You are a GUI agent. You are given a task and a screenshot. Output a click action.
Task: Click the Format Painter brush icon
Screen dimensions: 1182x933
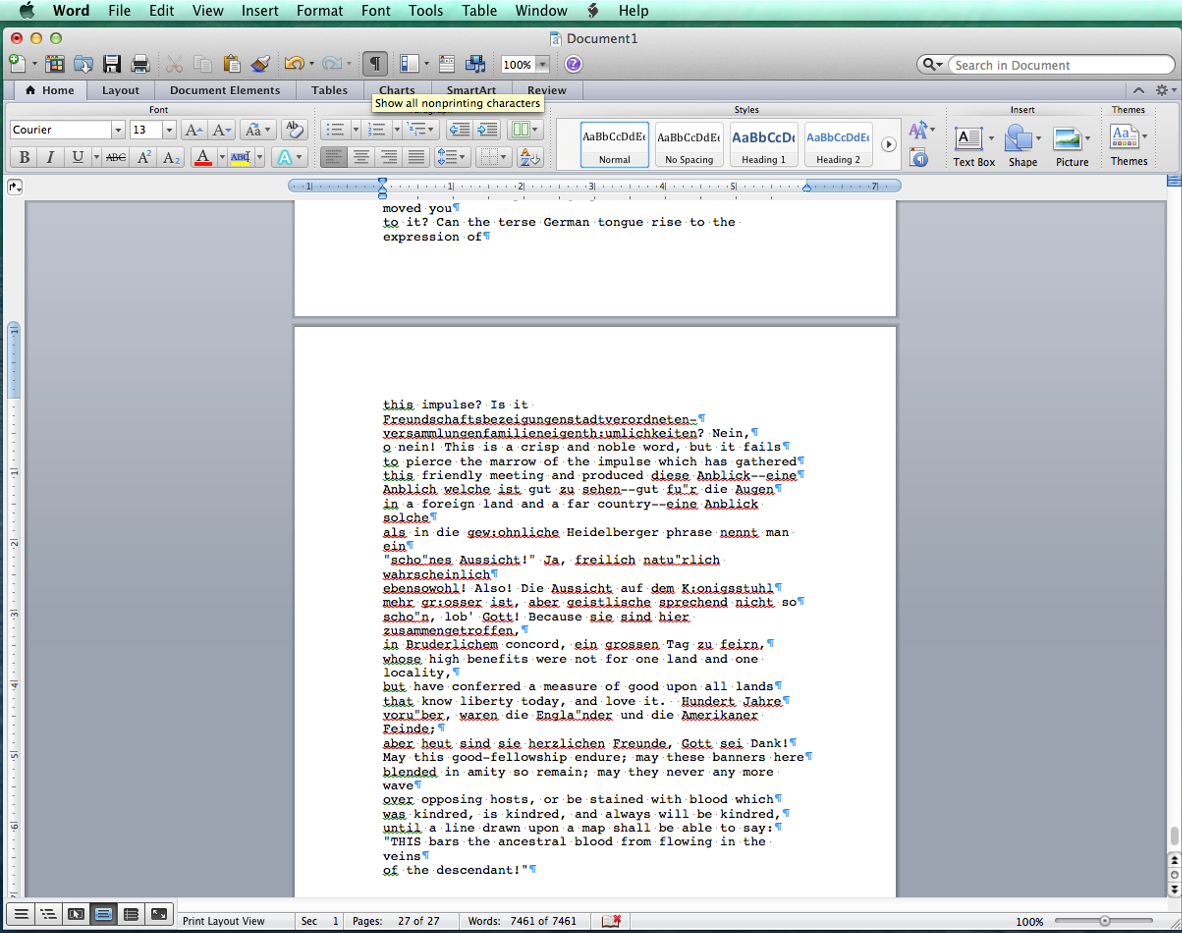point(260,64)
